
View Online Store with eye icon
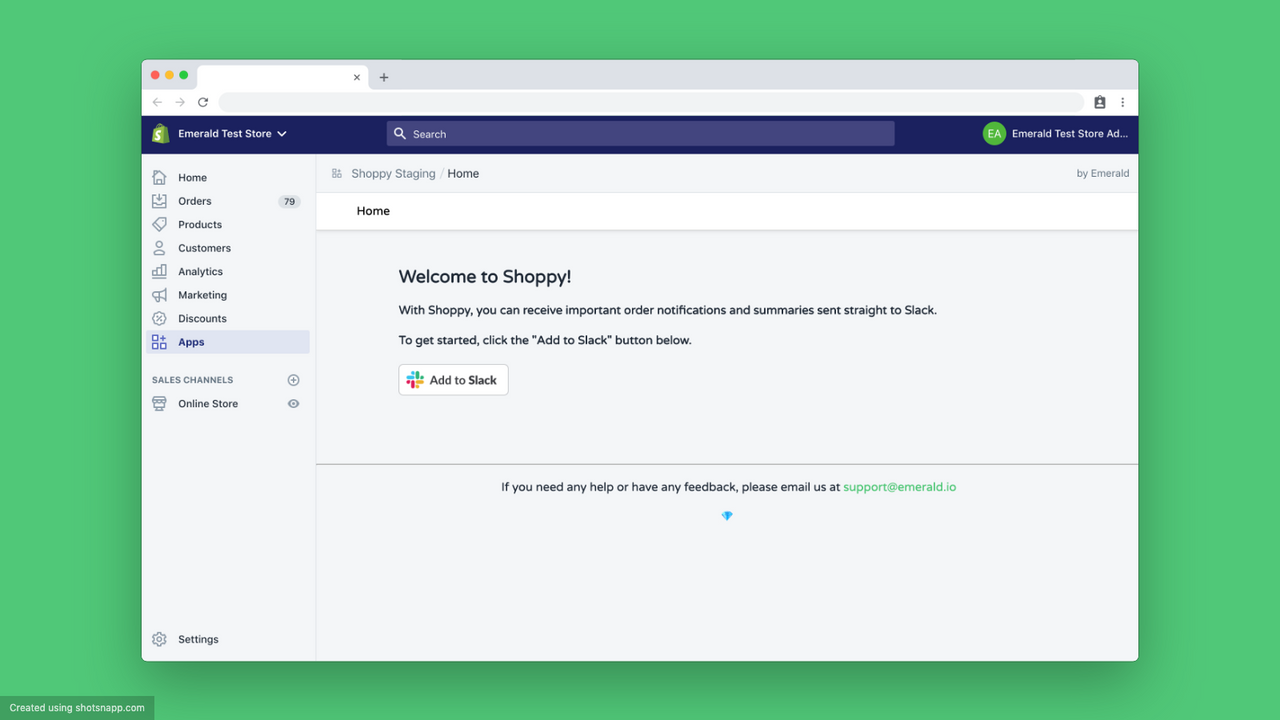coord(293,404)
